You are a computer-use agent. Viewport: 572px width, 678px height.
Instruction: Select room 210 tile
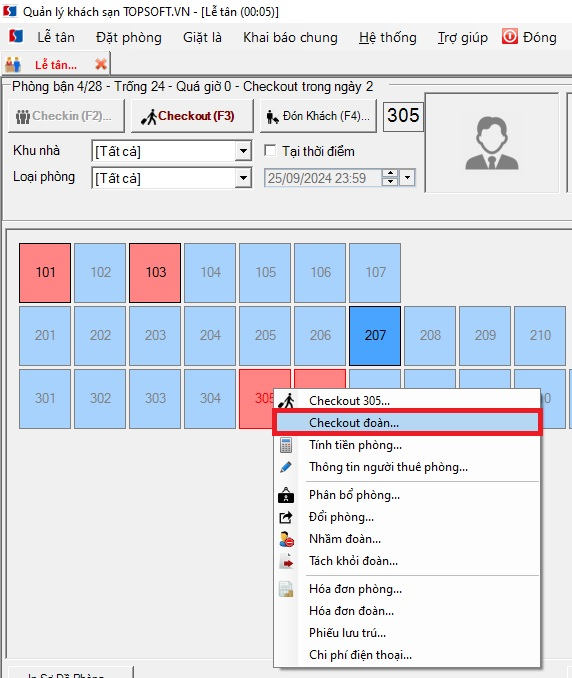(540, 336)
